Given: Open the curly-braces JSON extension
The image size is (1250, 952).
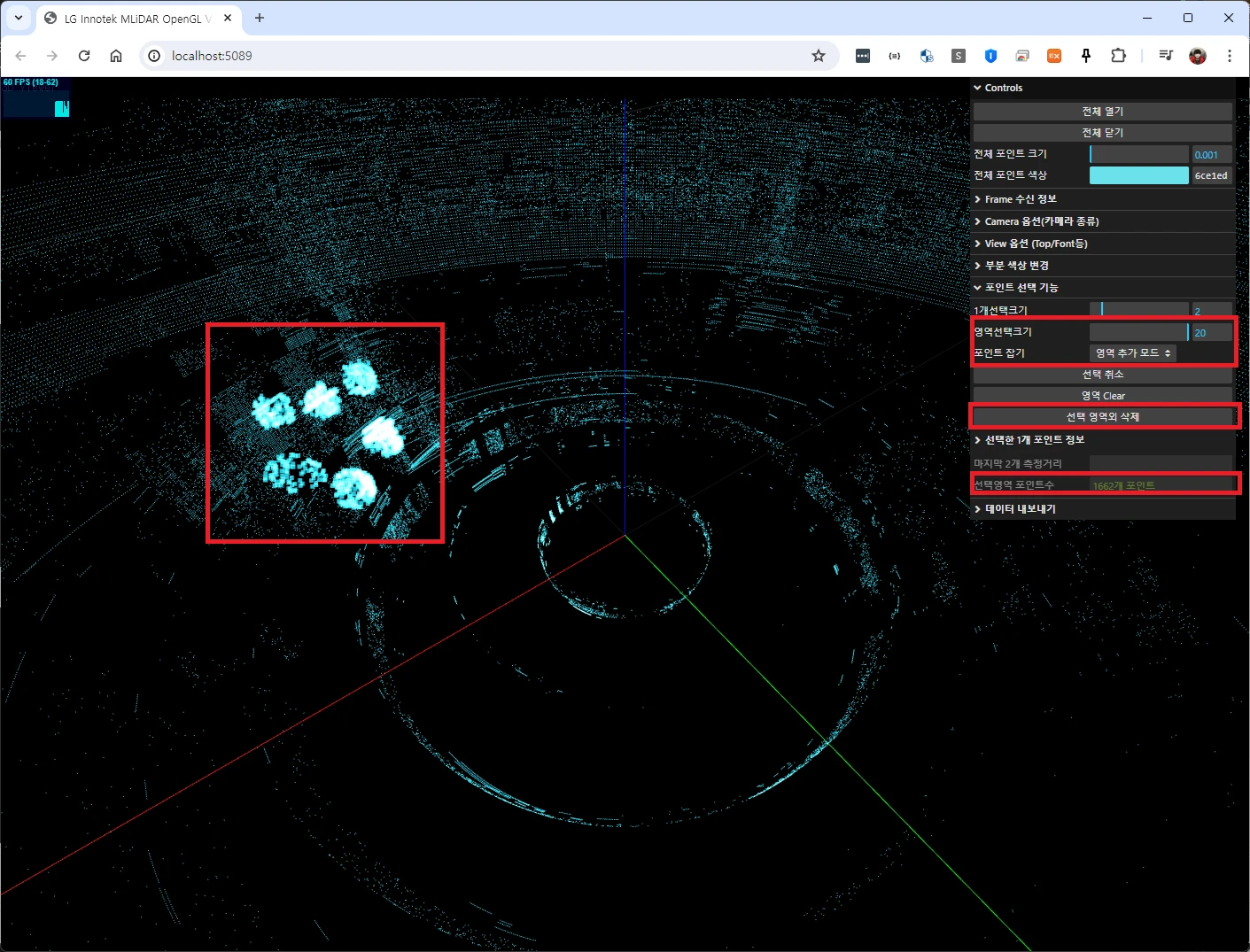Looking at the screenshot, I should pos(895,56).
